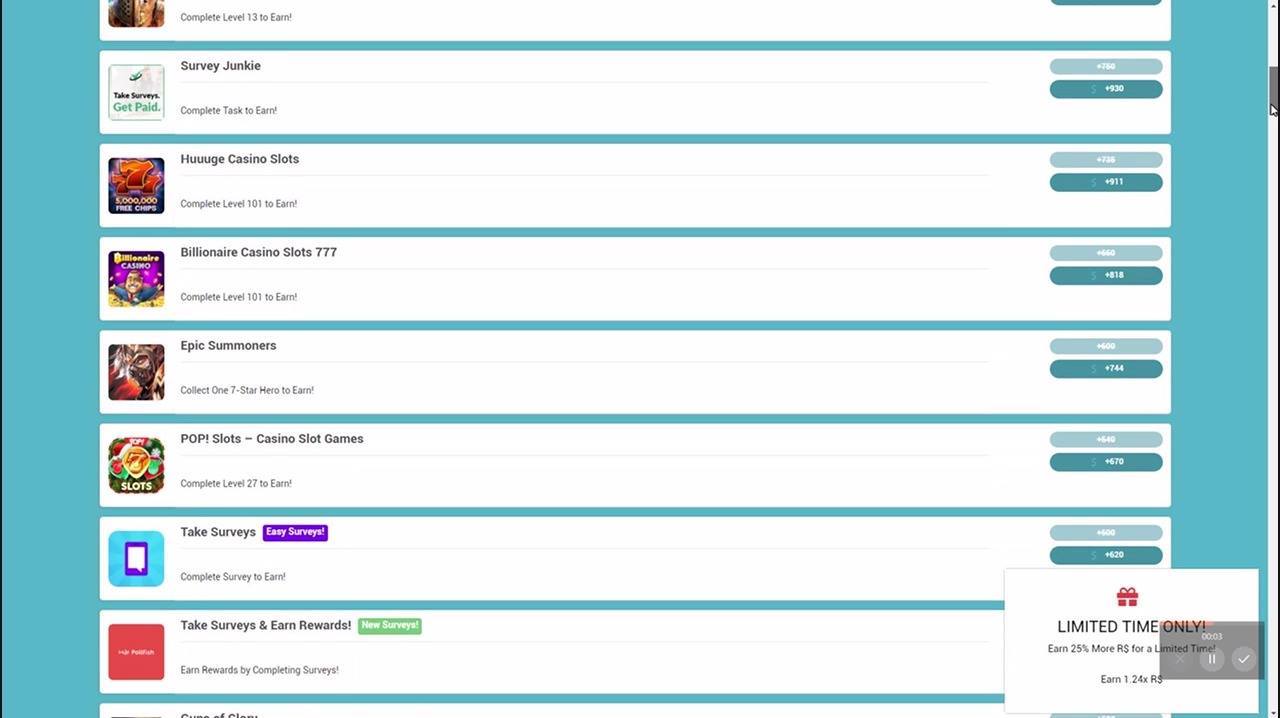Click 'Complete Task to Earn!' text
The height and width of the screenshot is (718, 1280).
click(x=229, y=111)
